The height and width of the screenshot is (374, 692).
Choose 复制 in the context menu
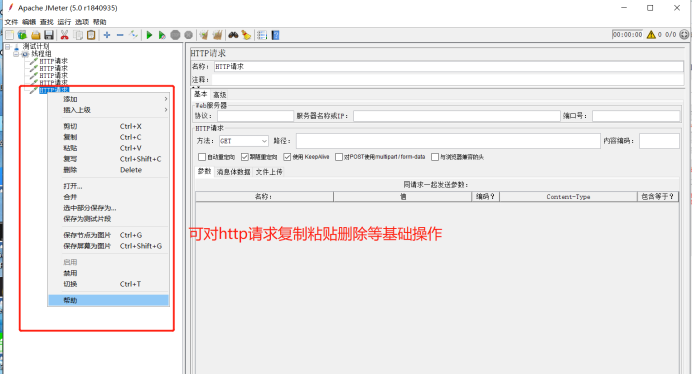(109, 137)
